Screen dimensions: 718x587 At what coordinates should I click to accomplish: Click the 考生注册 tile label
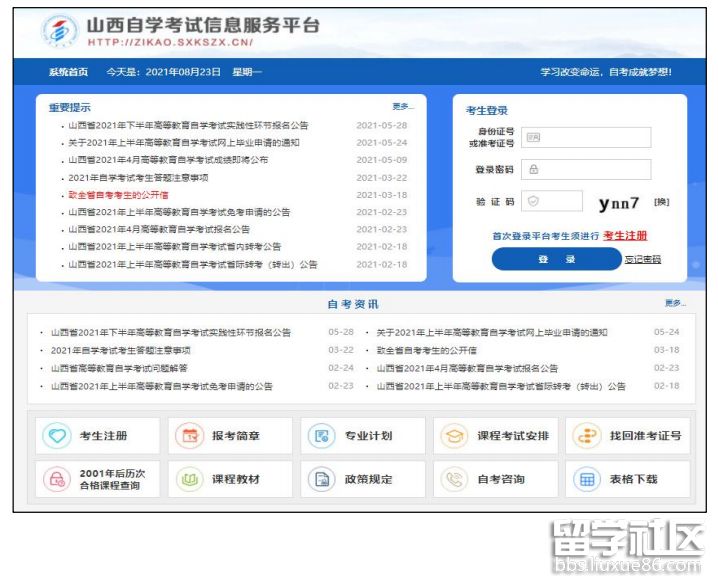(x=103, y=435)
